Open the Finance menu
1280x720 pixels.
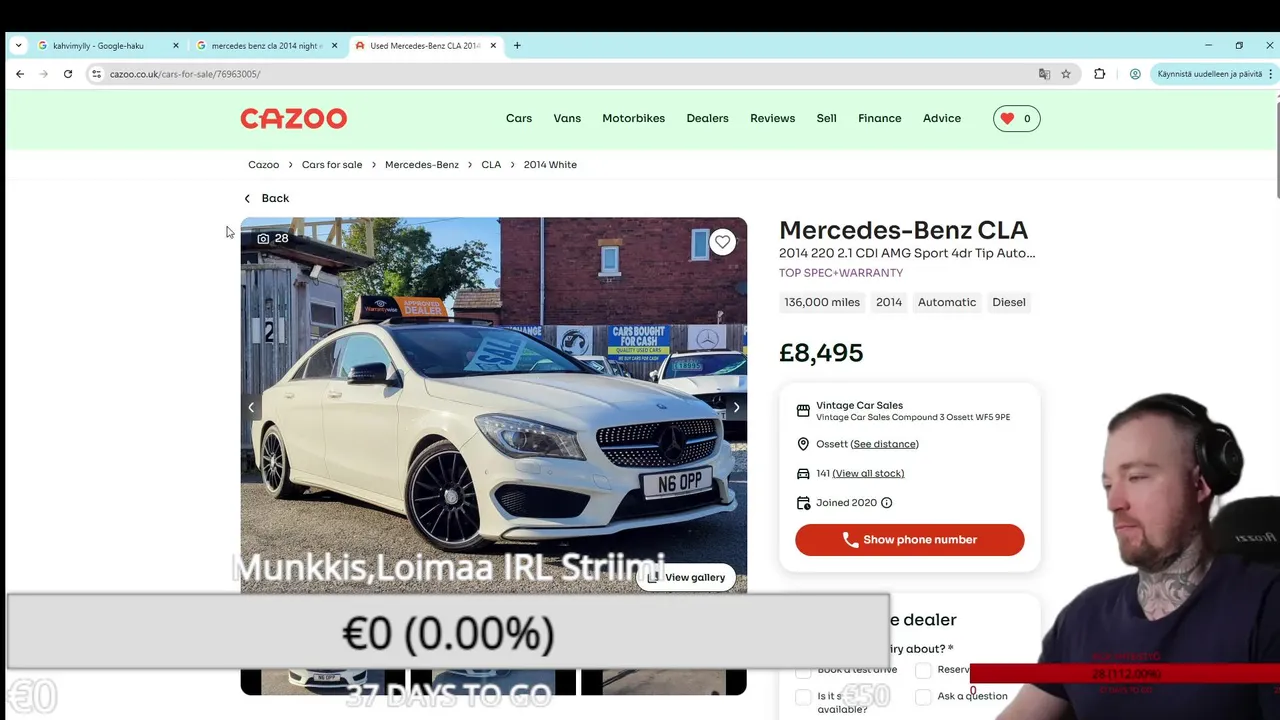tap(880, 118)
